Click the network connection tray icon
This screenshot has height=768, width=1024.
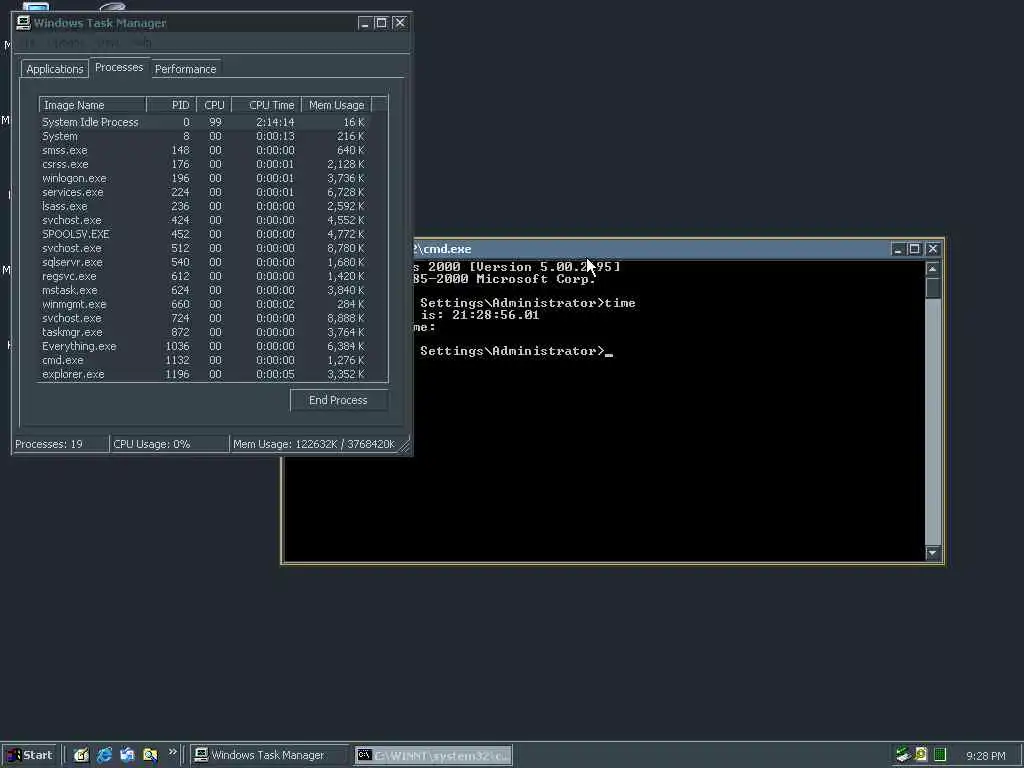[903, 755]
